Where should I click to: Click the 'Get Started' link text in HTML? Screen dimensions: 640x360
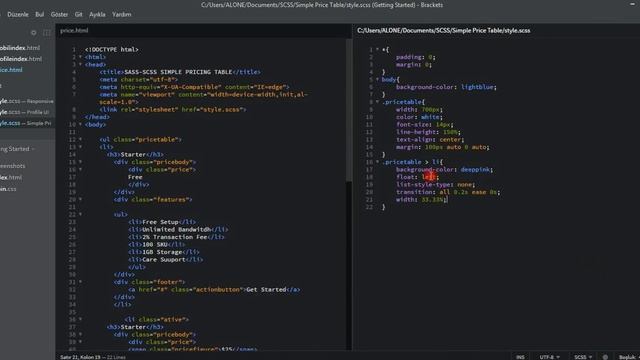coord(266,289)
